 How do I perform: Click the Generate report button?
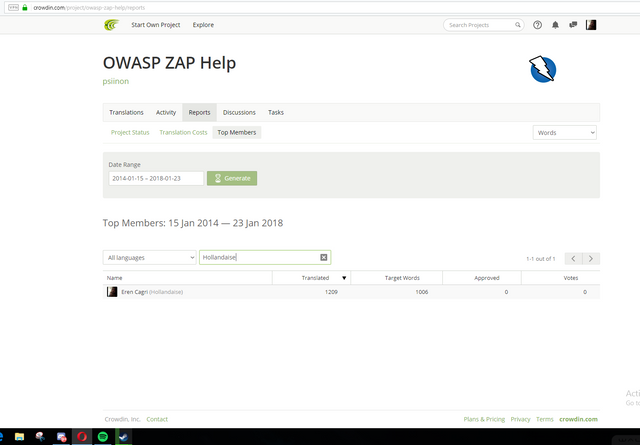232,178
